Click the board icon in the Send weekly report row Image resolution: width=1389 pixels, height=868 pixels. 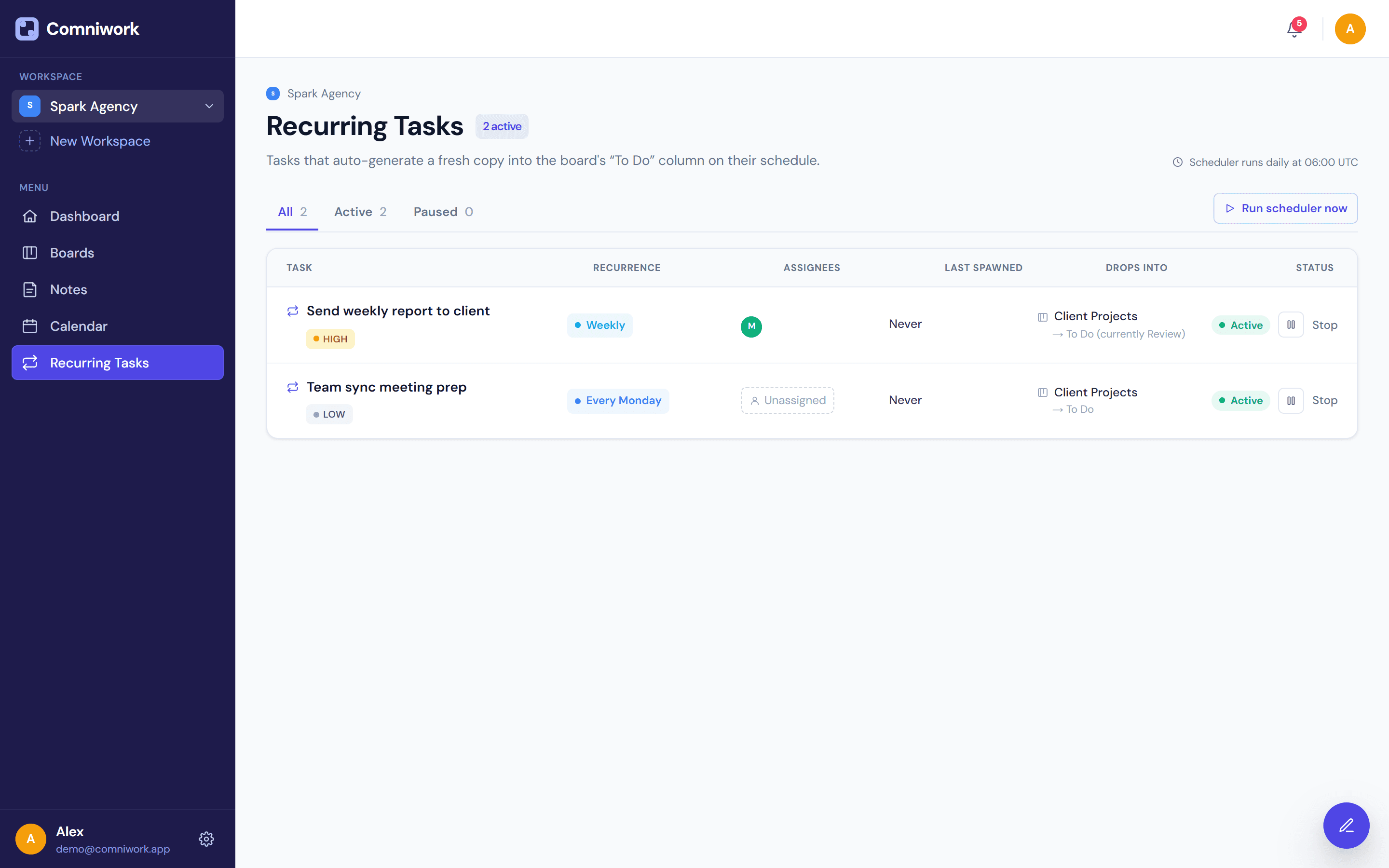[x=1042, y=317]
